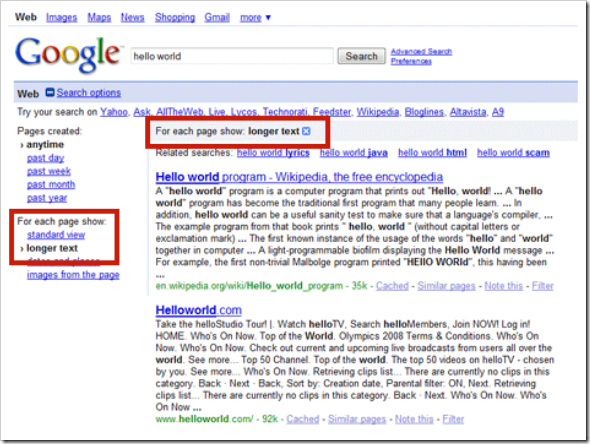
Task: Go to Shopping
Action: tap(175, 17)
